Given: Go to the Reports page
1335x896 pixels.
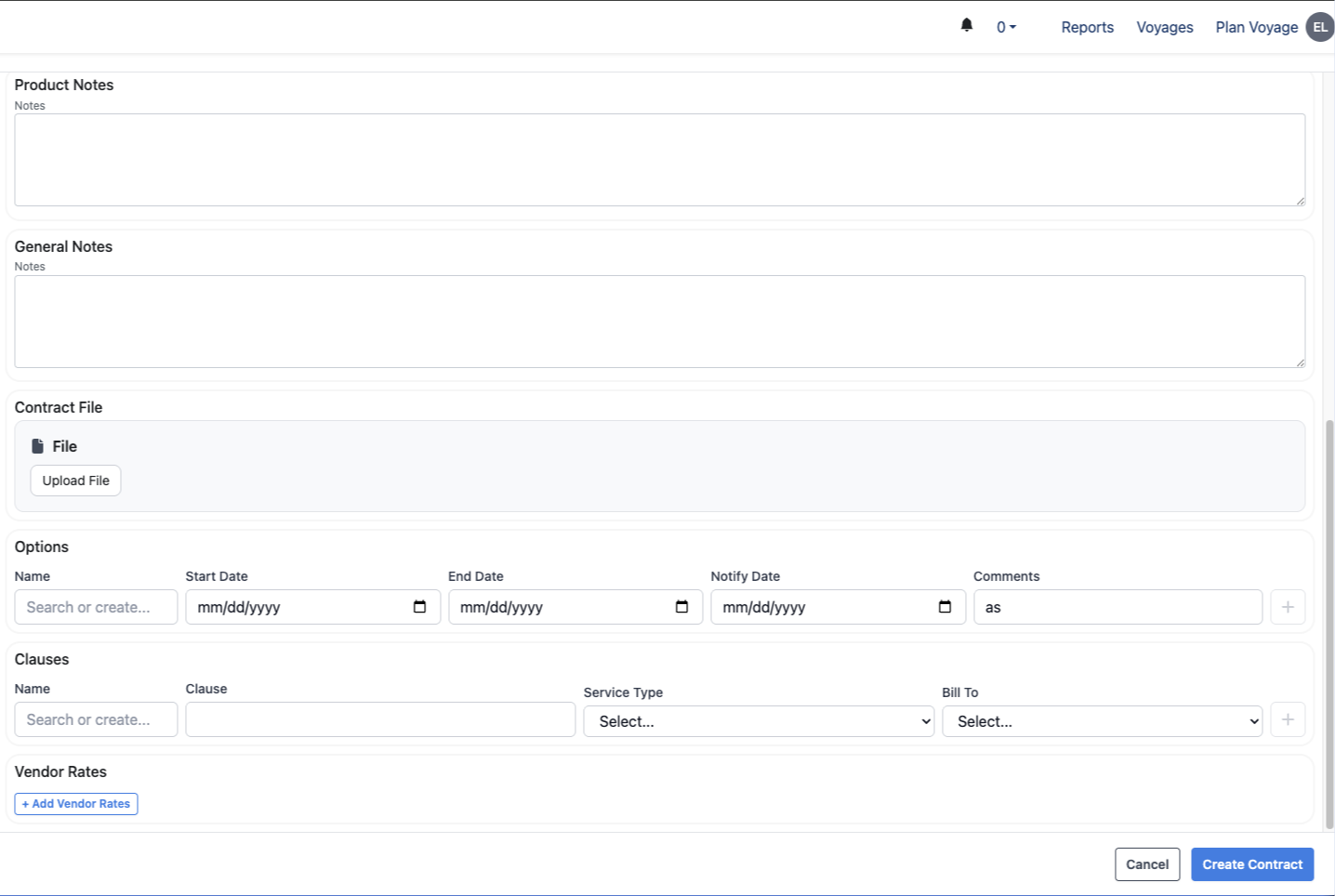Looking at the screenshot, I should 1087,27.
